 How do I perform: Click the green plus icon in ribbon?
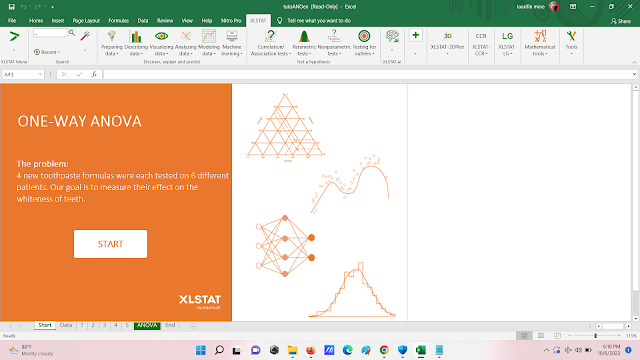416,36
